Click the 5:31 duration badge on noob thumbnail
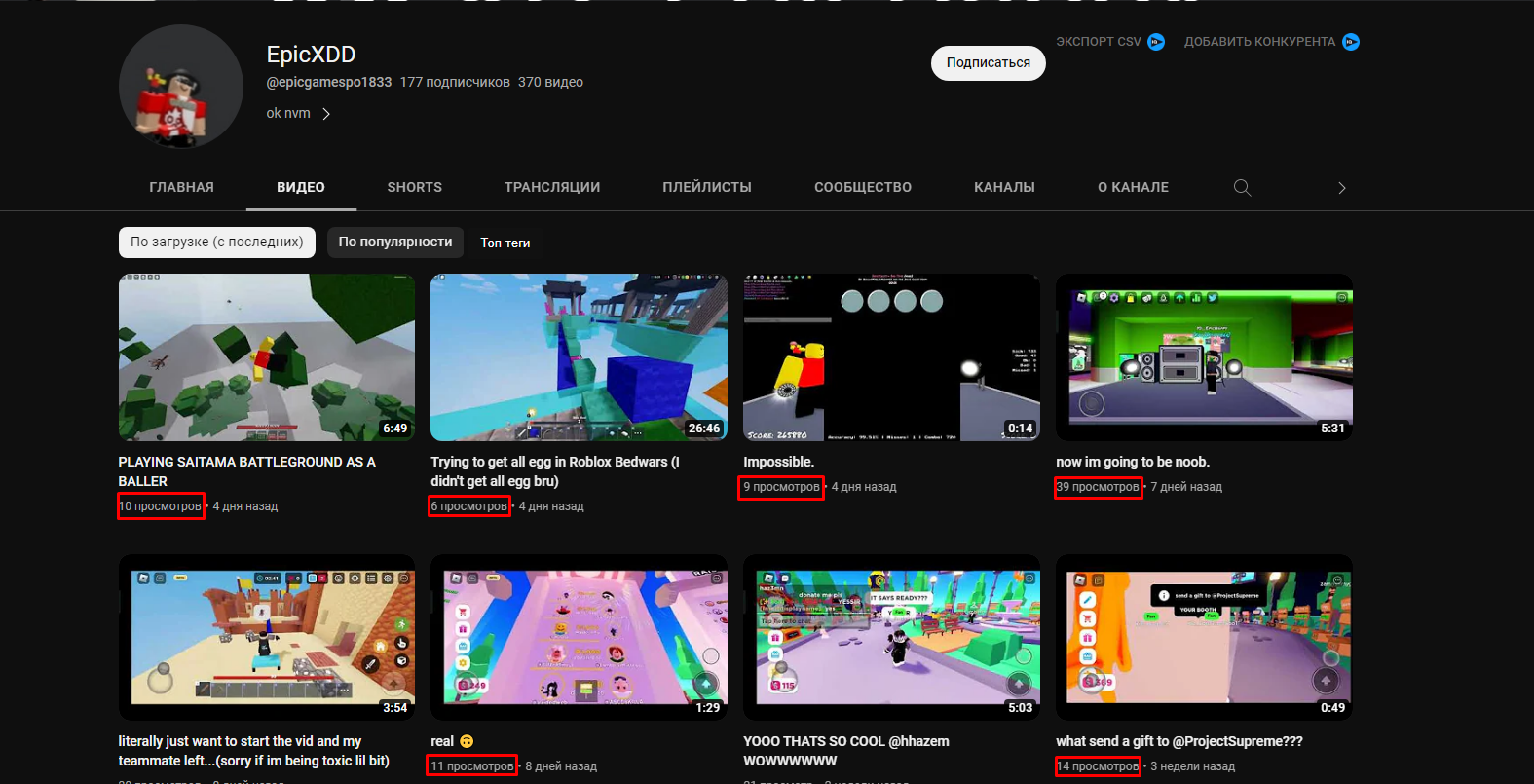 click(1332, 429)
